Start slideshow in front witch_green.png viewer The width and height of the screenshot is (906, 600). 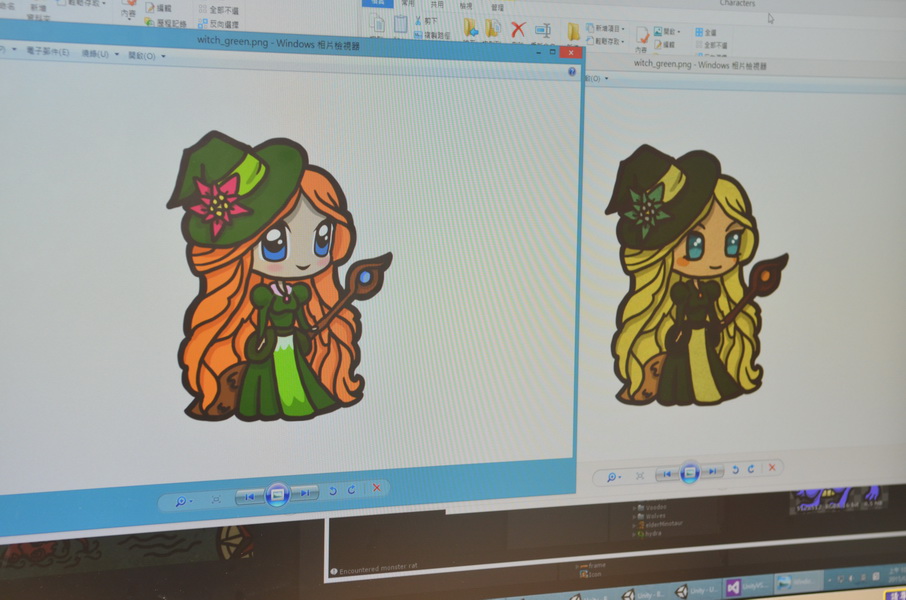coord(278,494)
